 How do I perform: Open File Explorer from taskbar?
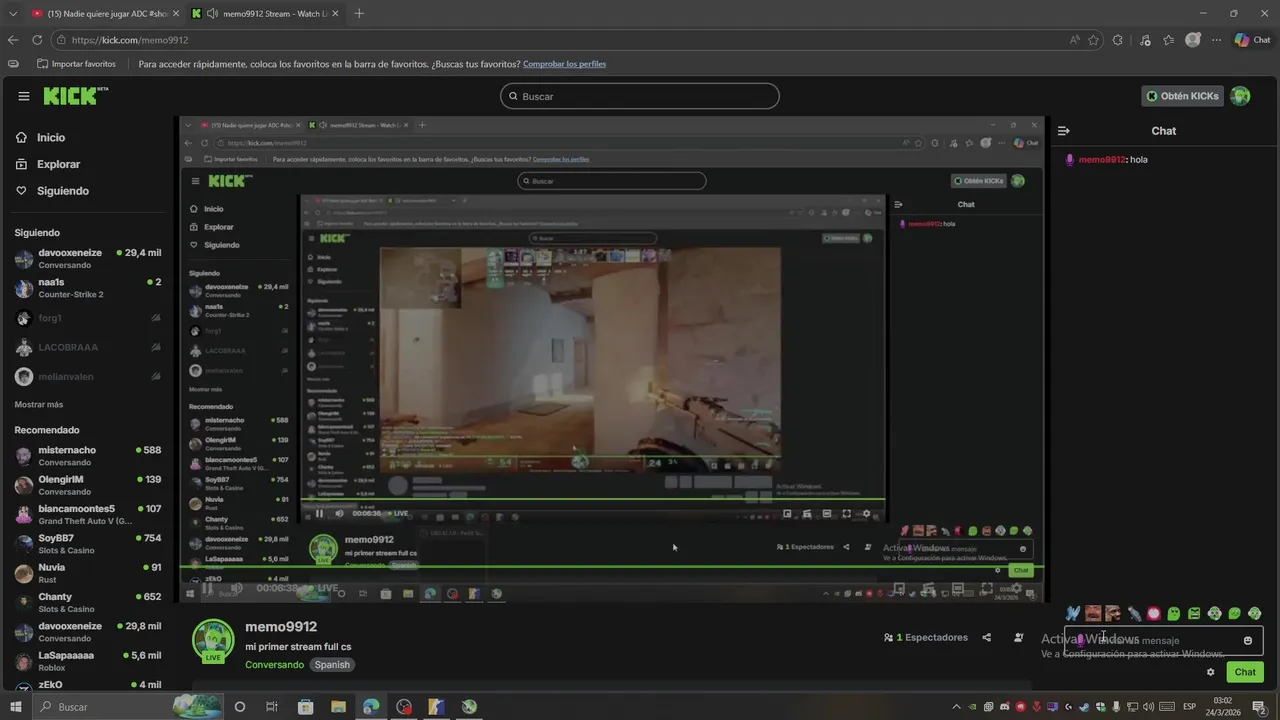(338, 707)
